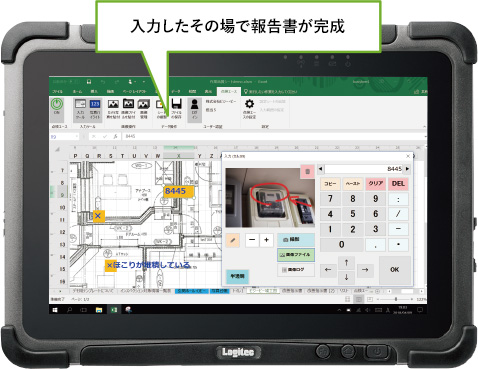
Task: Open File Explorer from the taskbar
Action: point(99,310)
